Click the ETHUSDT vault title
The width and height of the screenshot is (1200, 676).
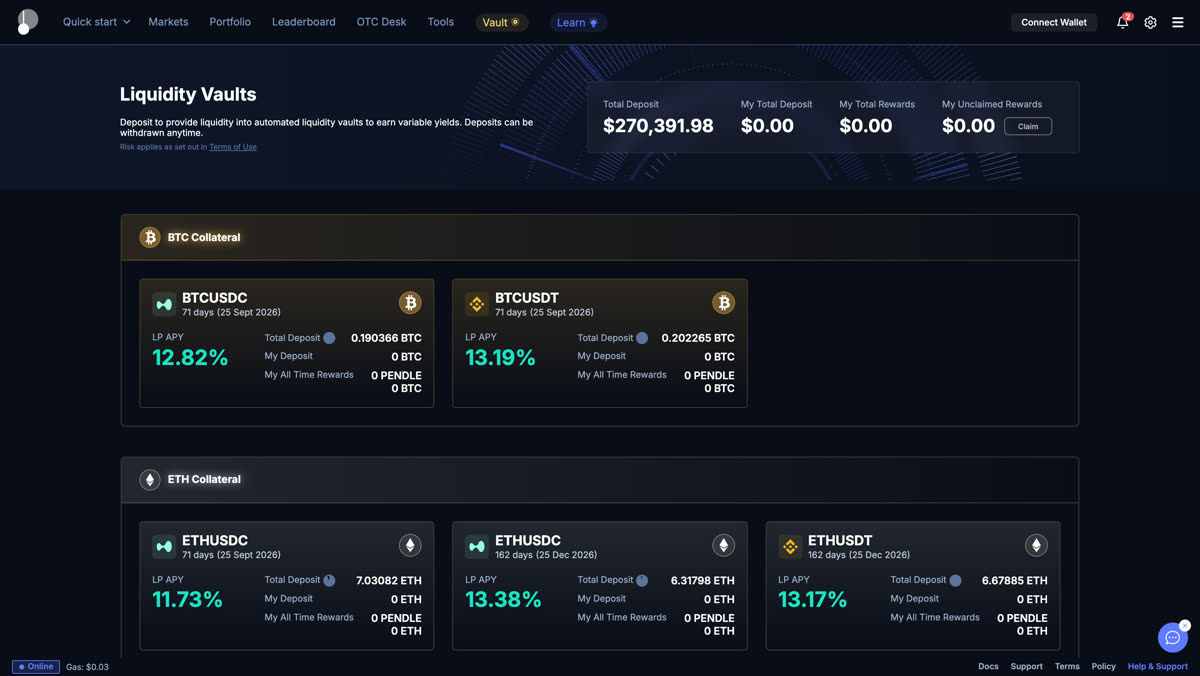click(x=840, y=541)
